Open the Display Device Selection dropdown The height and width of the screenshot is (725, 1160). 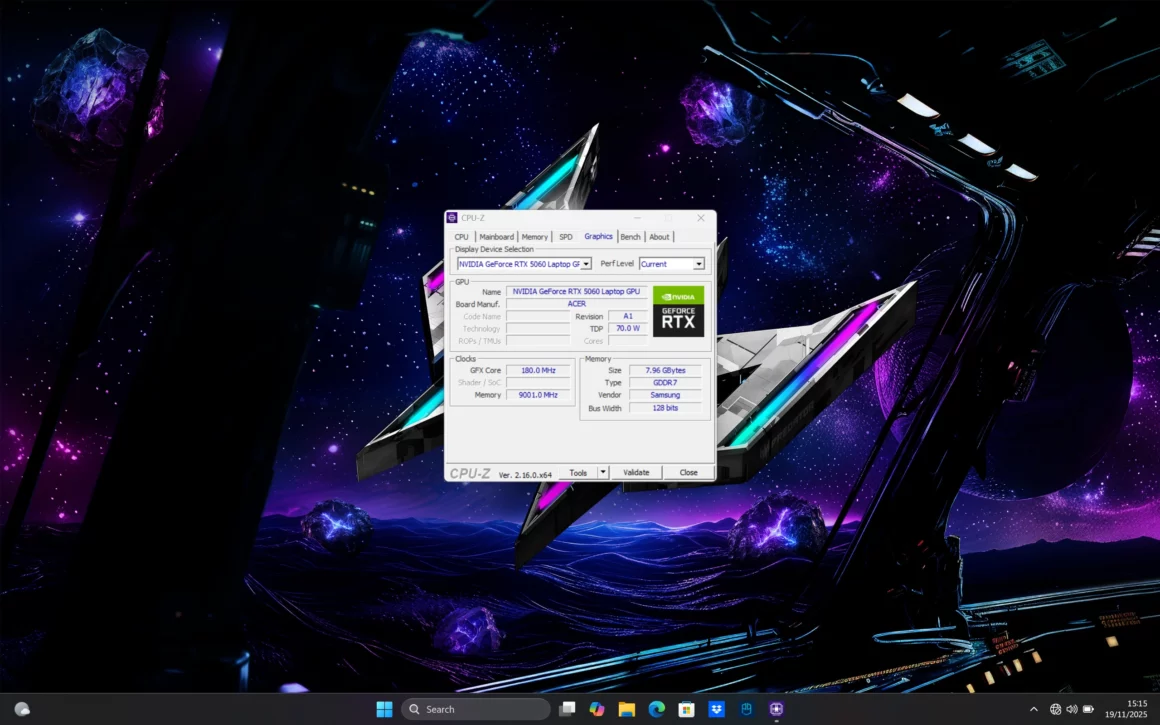coord(588,263)
